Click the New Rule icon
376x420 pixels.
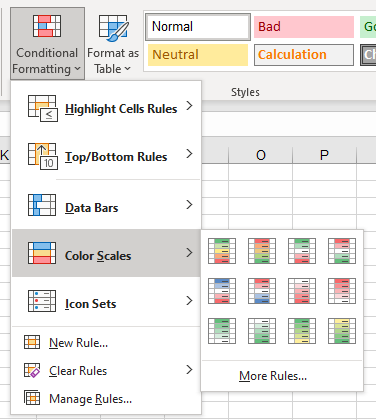pyautogui.click(x=32, y=342)
